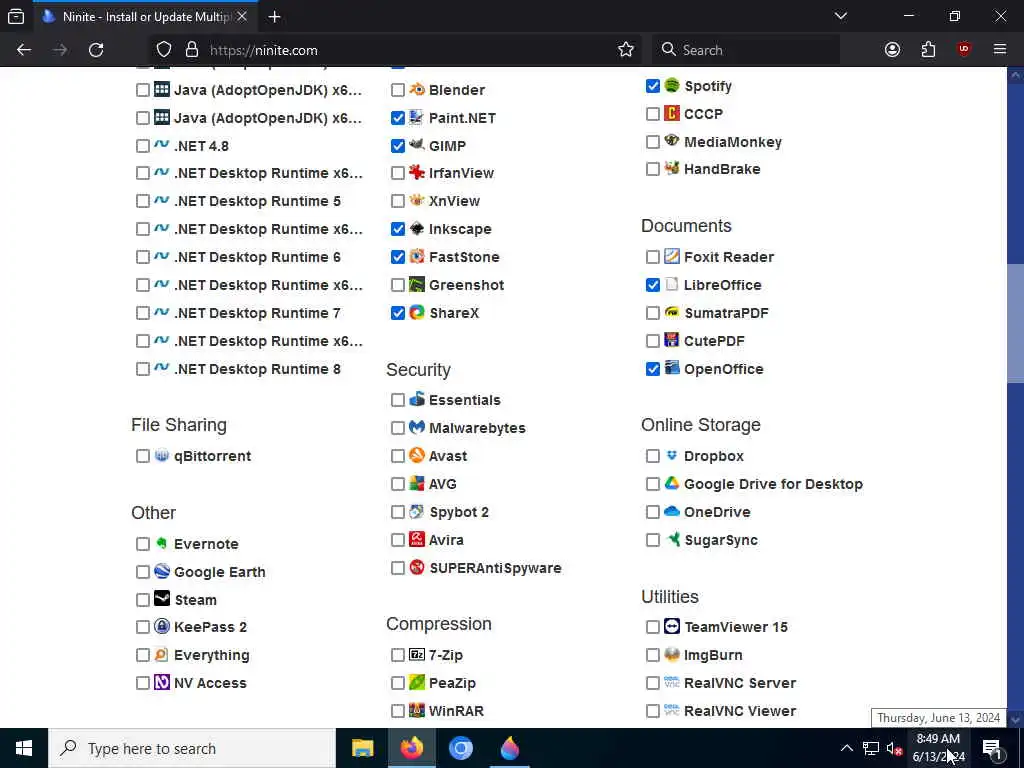Close the Ninite tab
This screenshot has width=1024, height=768.
(x=242, y=16)
